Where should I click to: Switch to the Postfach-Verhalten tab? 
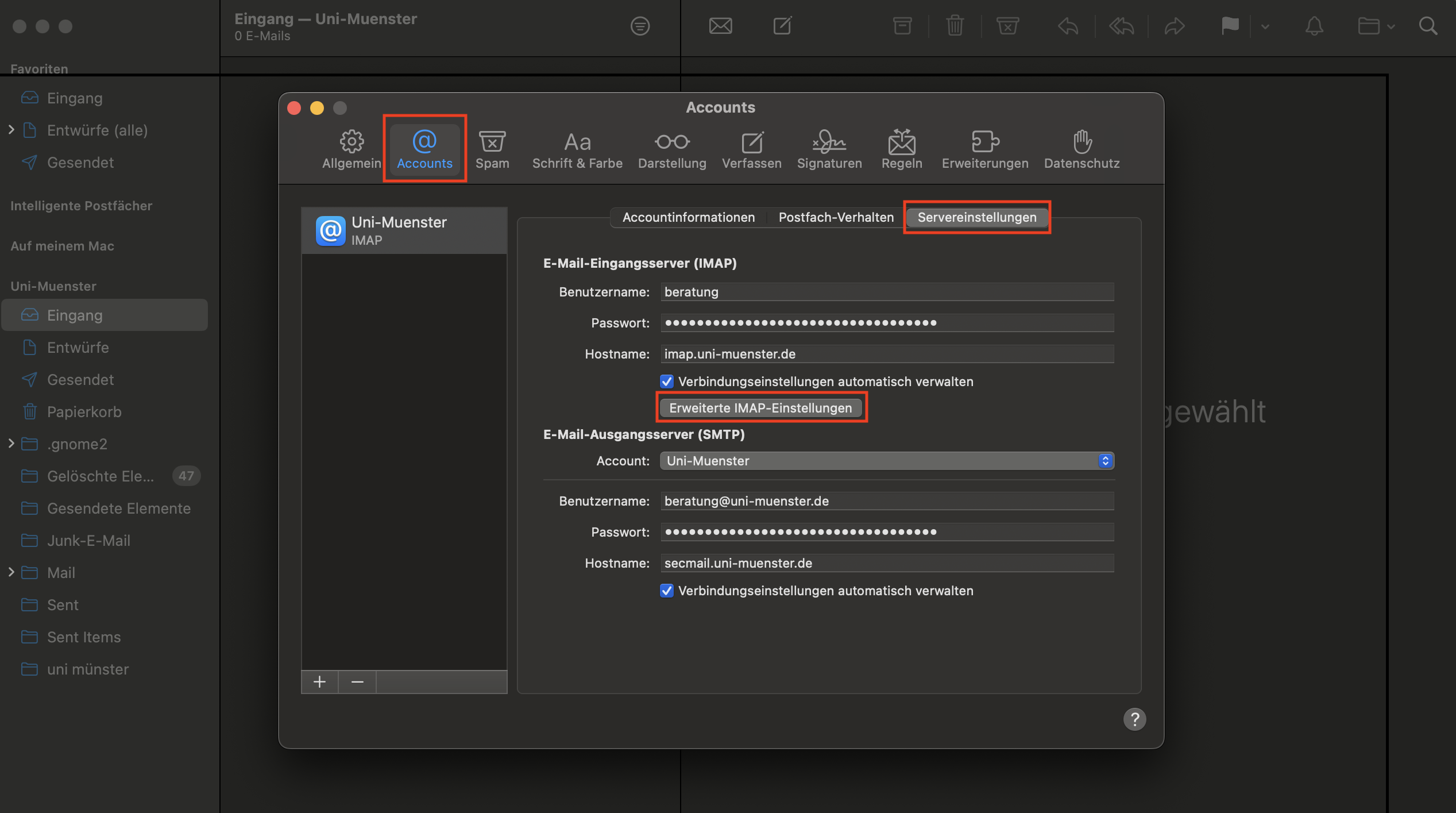click(836, 217)
